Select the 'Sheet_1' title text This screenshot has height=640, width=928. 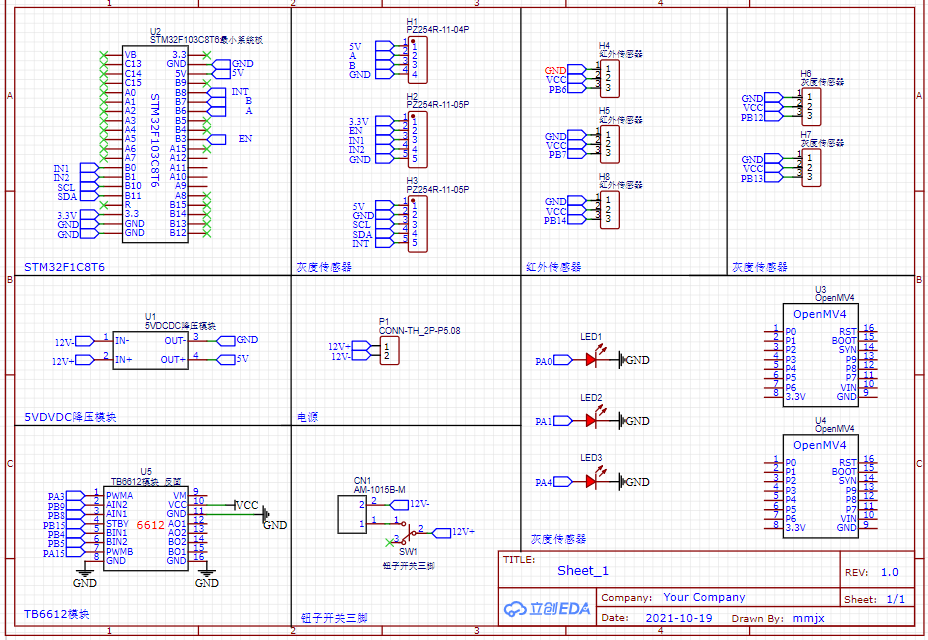point(583,571)
